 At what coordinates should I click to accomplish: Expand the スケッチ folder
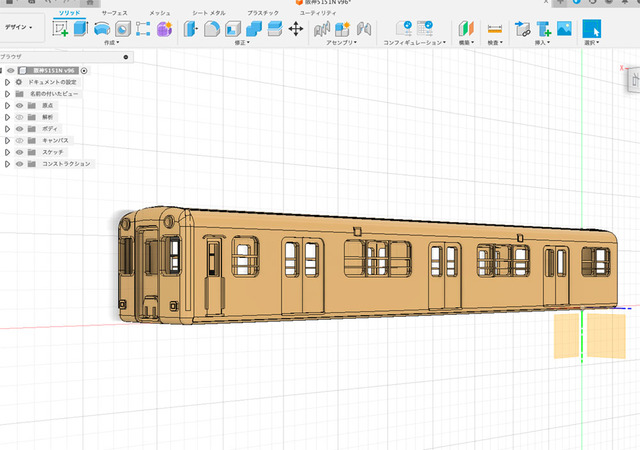[7, 152]
